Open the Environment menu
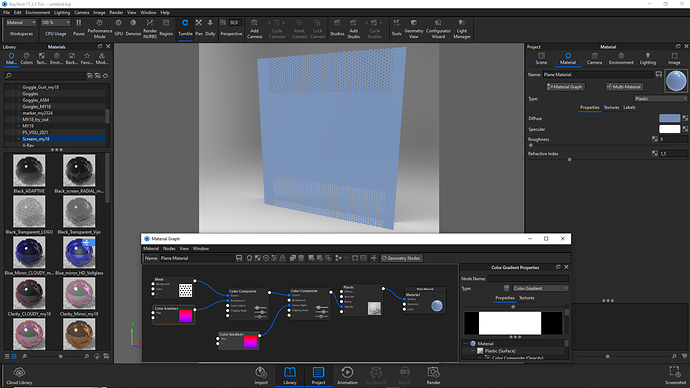690x388 pixels. [x=37, y=12]
